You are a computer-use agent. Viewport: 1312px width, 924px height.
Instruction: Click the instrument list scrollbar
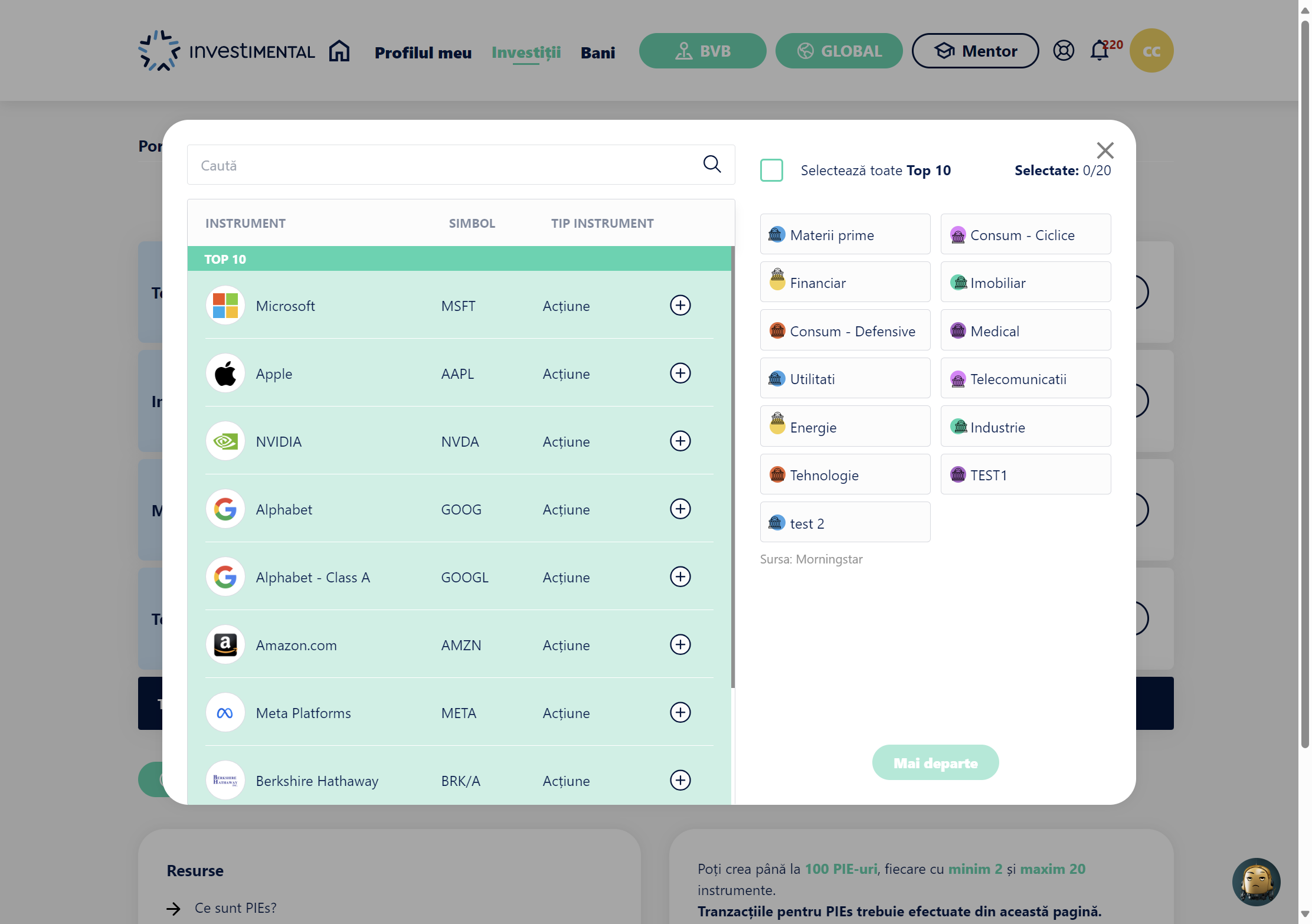pyautogui.click(x=732, y=466)
